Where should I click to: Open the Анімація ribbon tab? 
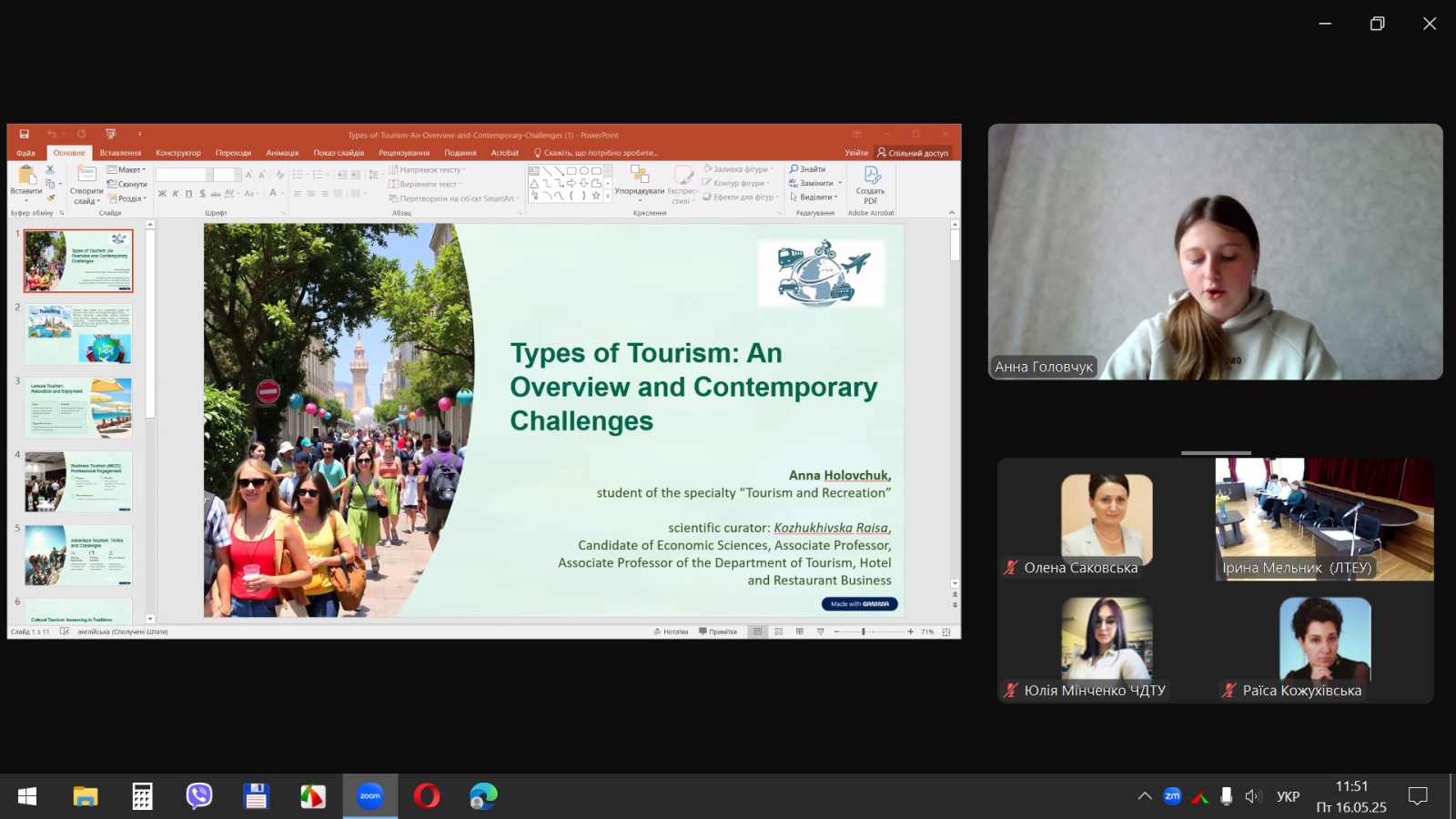click(282, 153)
